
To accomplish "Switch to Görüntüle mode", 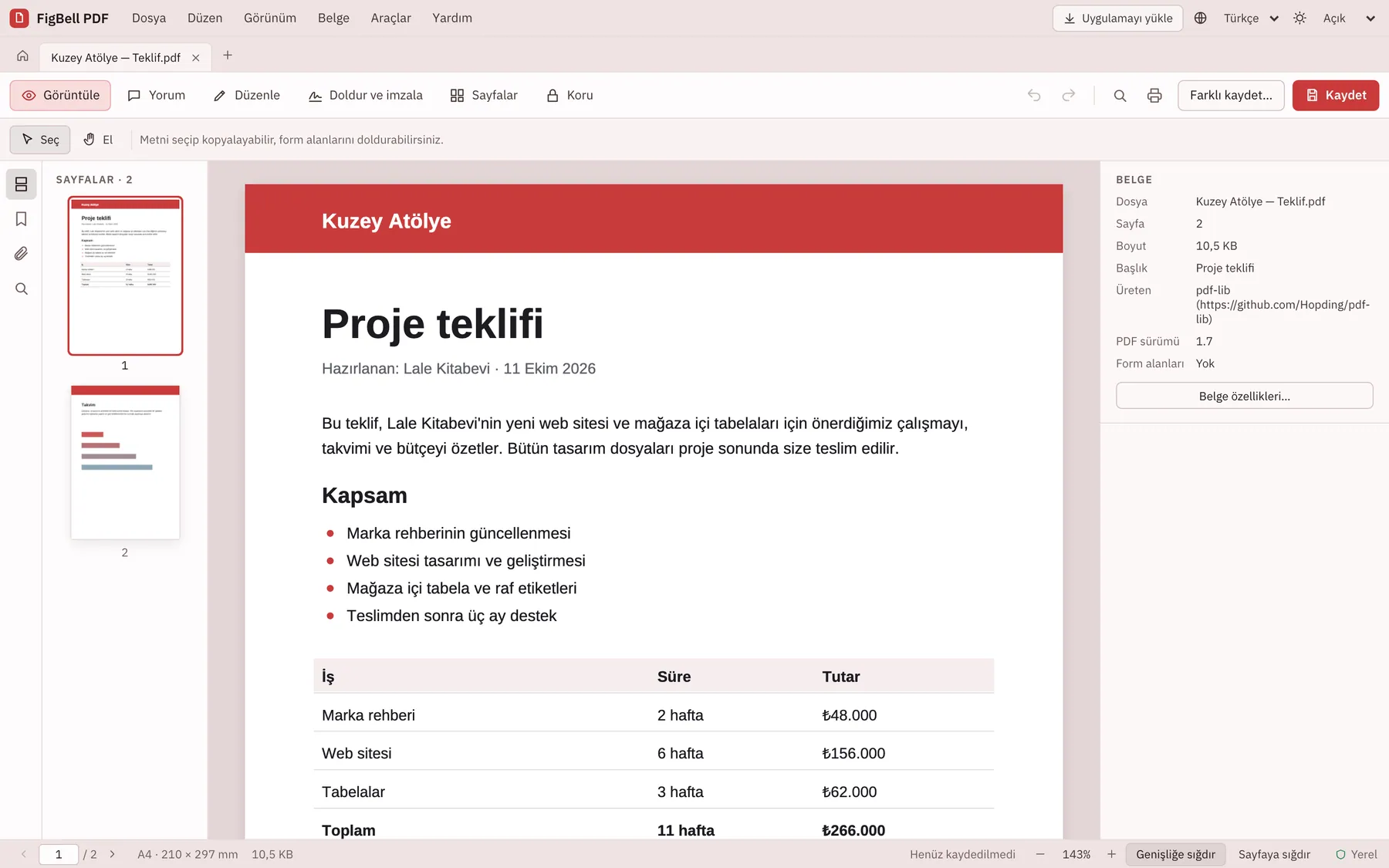I will 60,96.
